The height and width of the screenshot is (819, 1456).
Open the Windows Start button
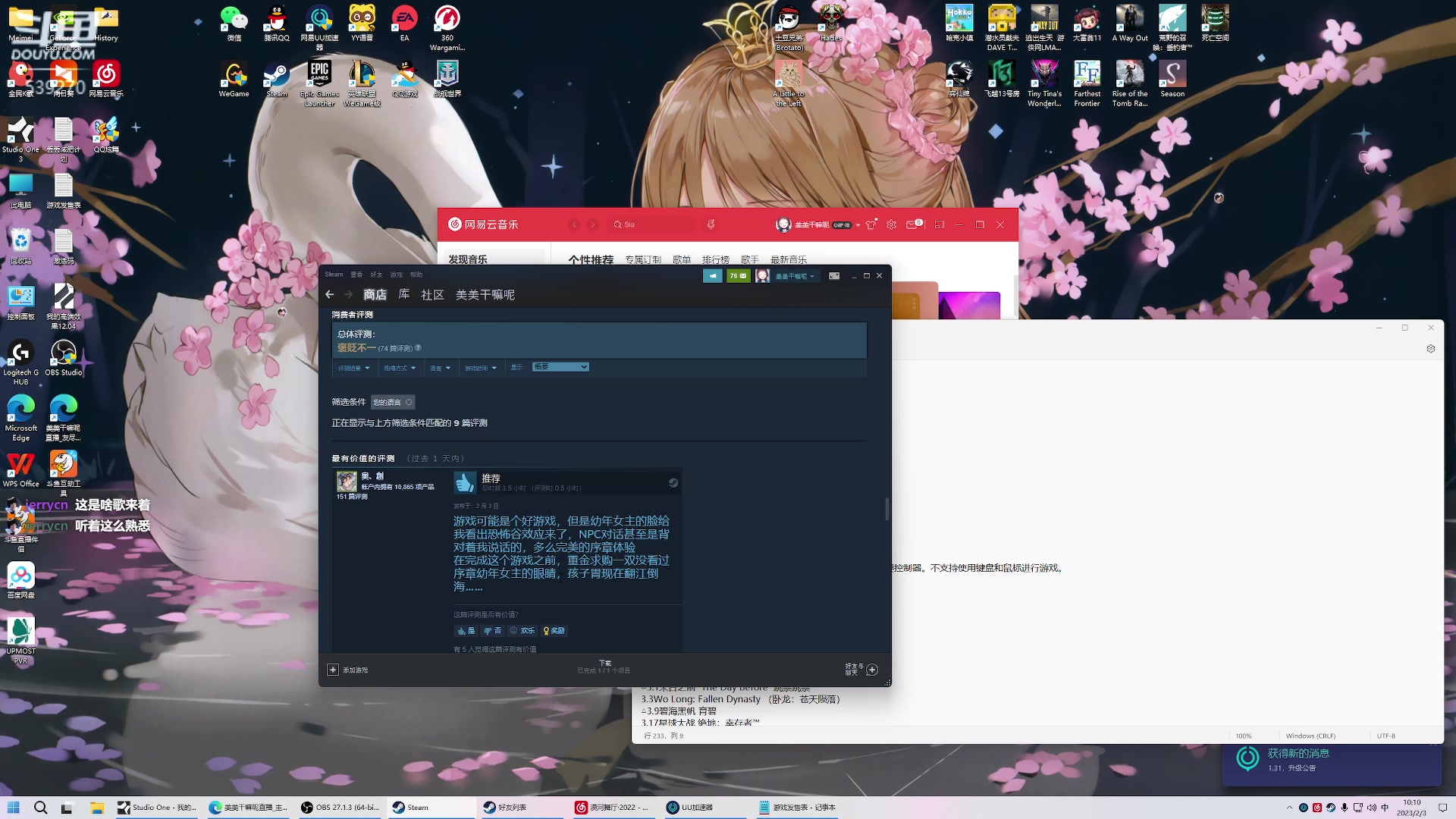tap(13, 807)
